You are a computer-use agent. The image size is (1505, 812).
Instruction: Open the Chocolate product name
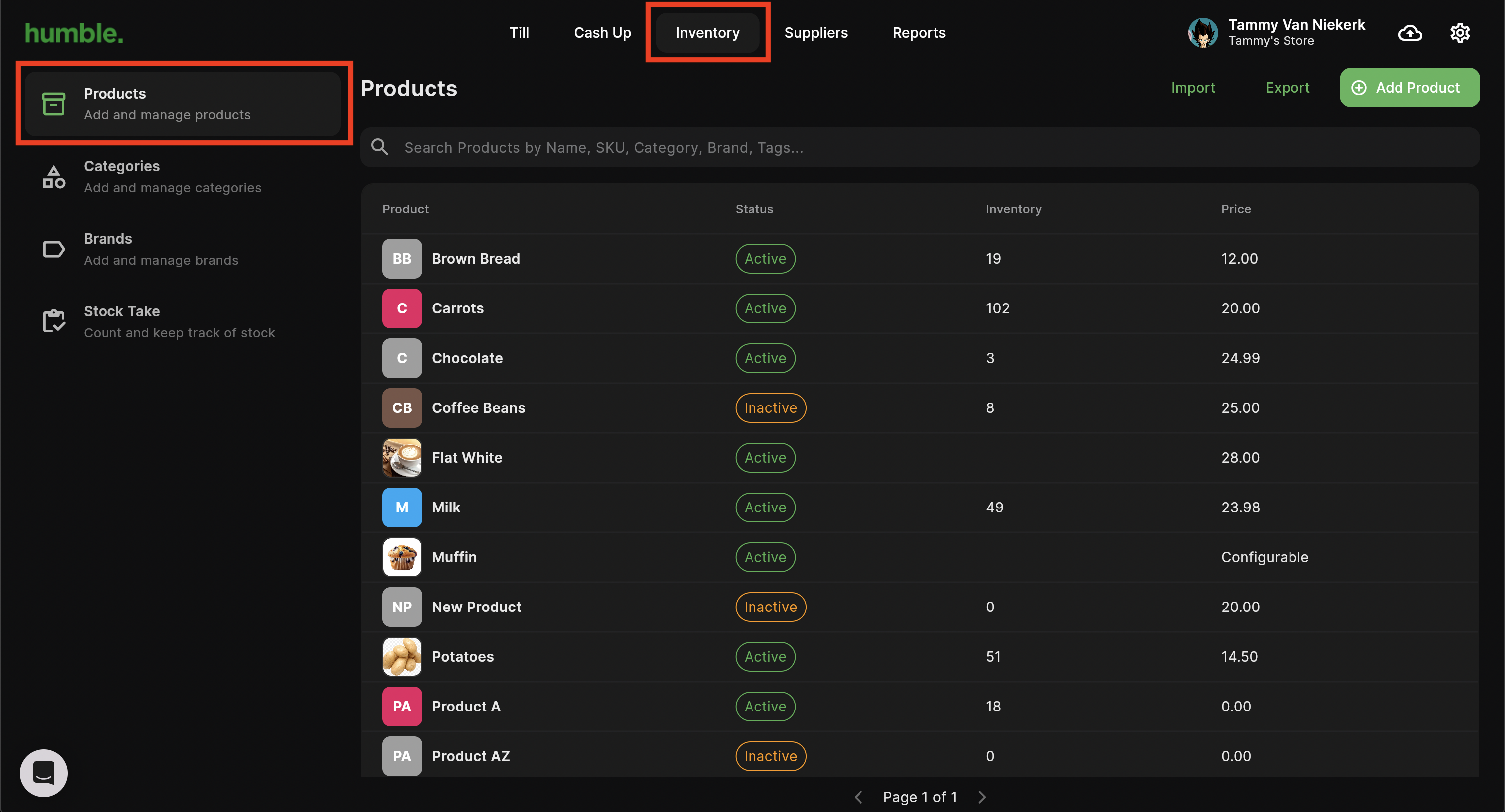[467, 358]
